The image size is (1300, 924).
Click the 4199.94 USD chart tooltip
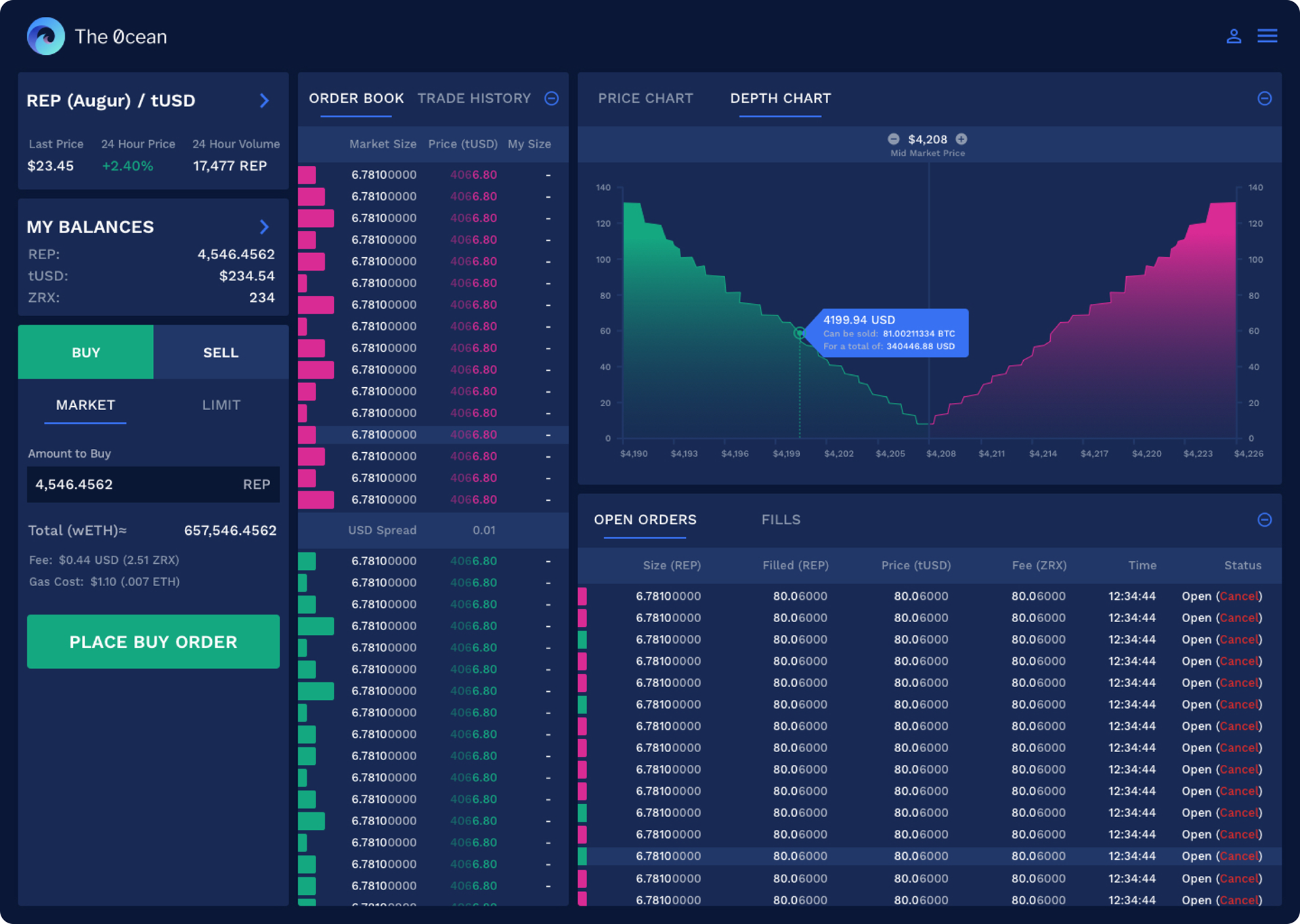889,332
